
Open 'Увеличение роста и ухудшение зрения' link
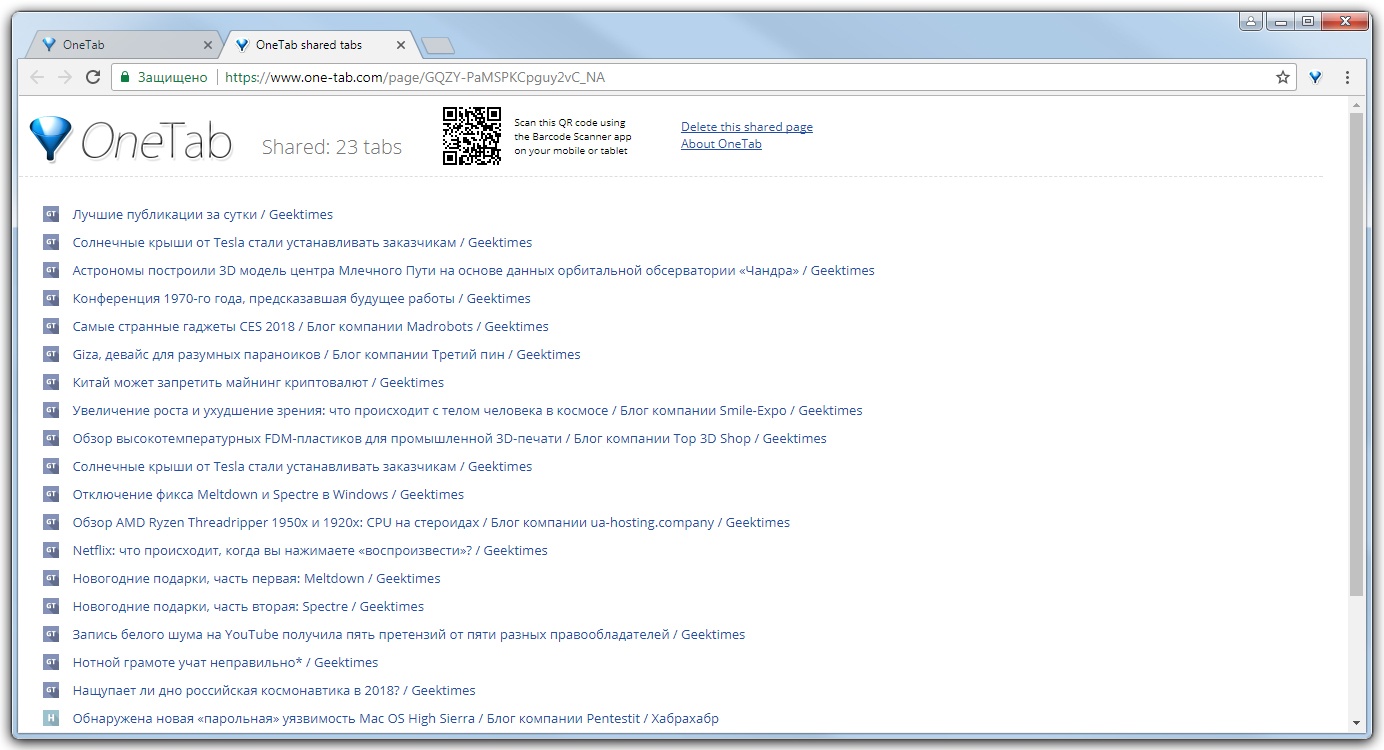pos(468,410)
